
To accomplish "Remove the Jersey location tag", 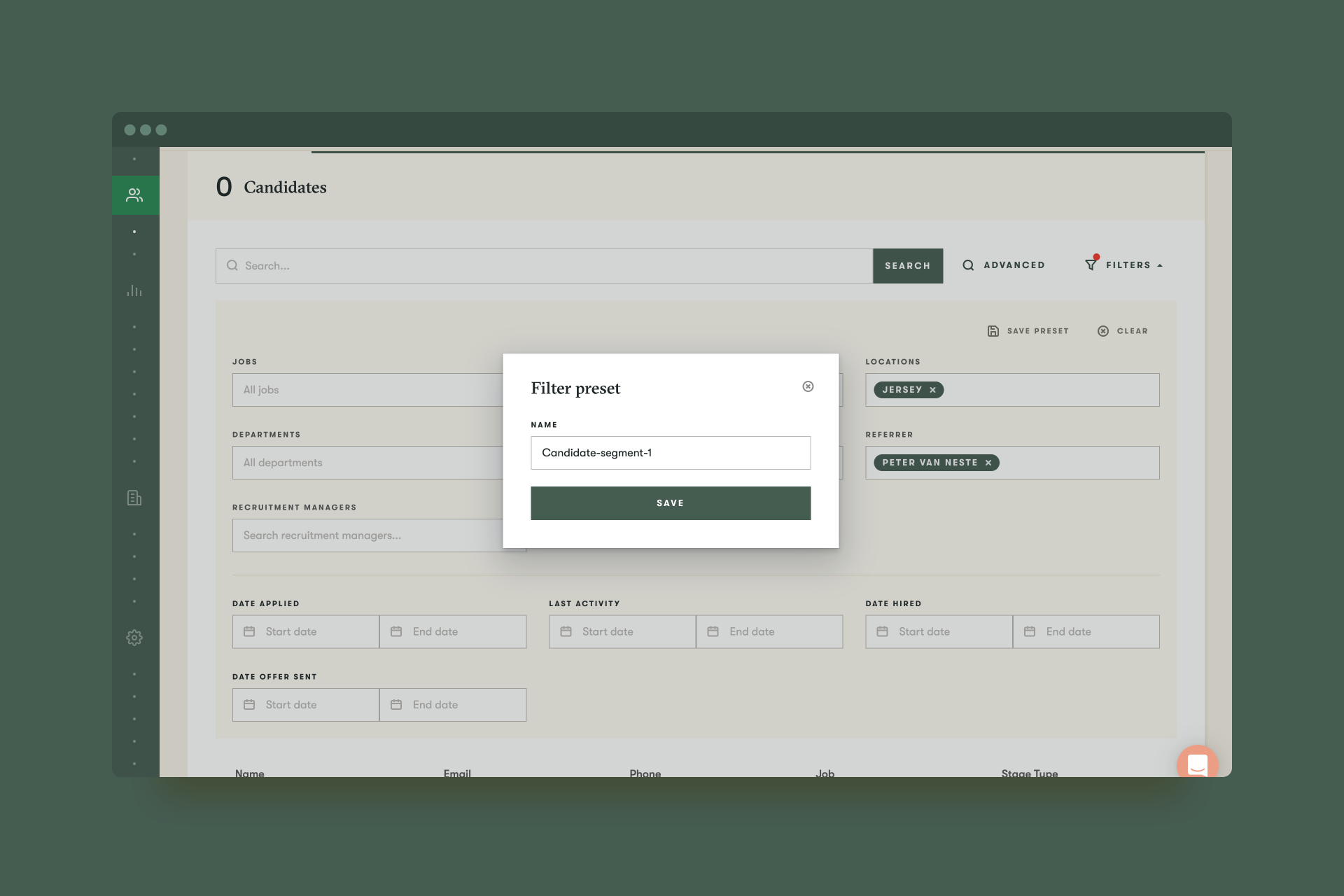I will 932,390.
